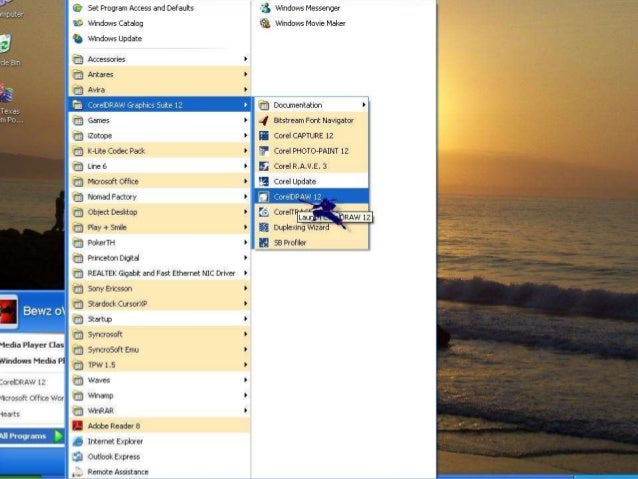
Task: Click the Documentation folder icon
Action: click(x=264, y=105)
